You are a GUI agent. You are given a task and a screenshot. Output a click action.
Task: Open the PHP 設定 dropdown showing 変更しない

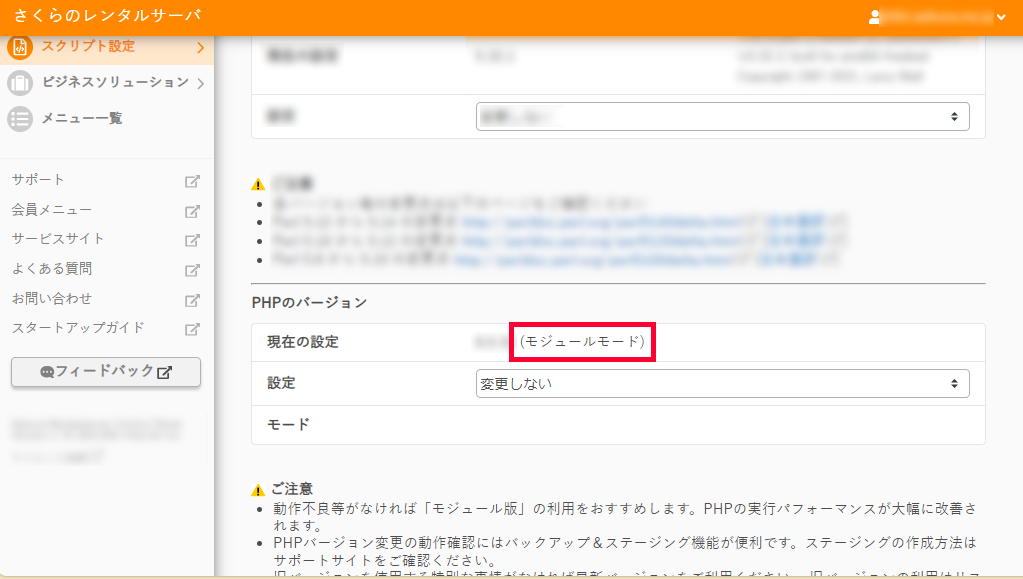click(x=722, y=383)
